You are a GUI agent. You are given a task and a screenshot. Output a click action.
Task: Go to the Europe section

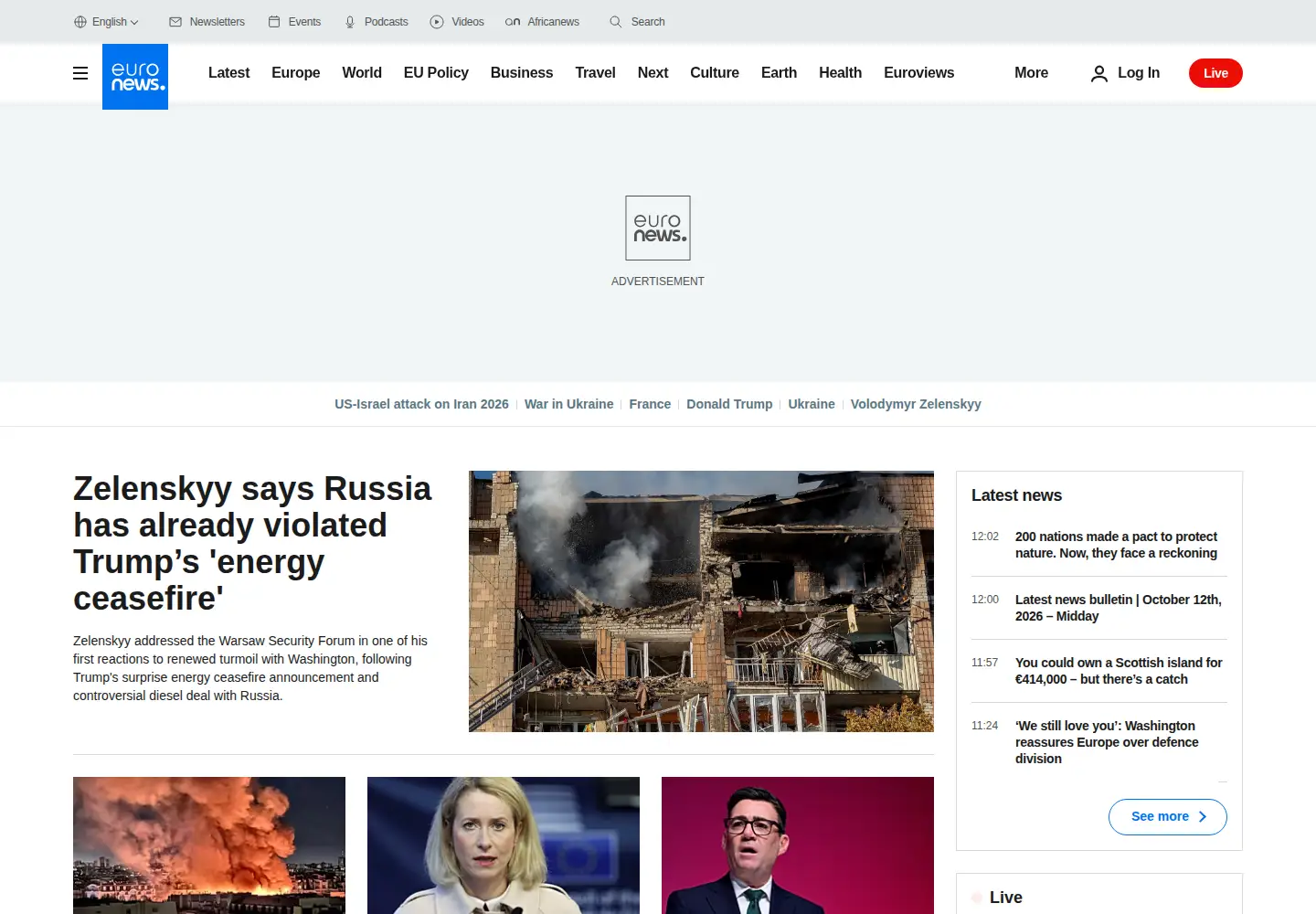click(x=295, y=73)
